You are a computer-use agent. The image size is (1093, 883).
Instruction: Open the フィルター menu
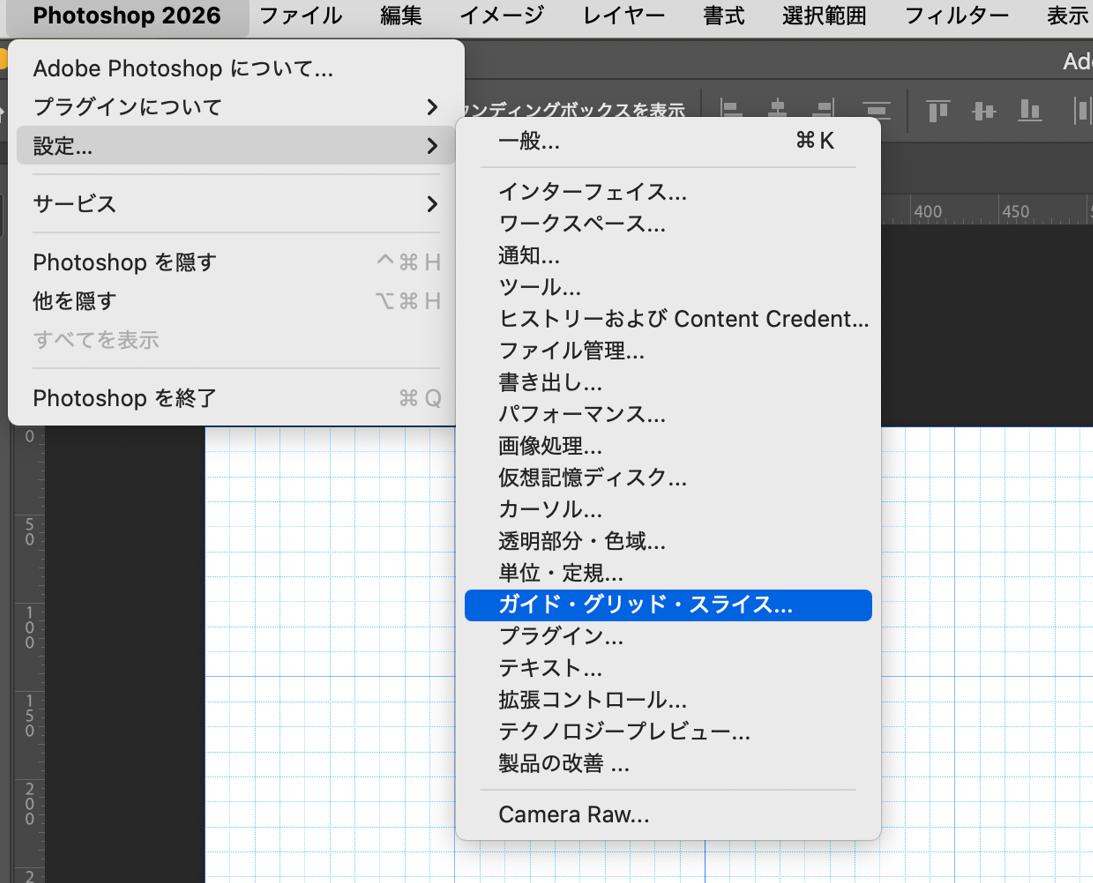pos(956,15)
